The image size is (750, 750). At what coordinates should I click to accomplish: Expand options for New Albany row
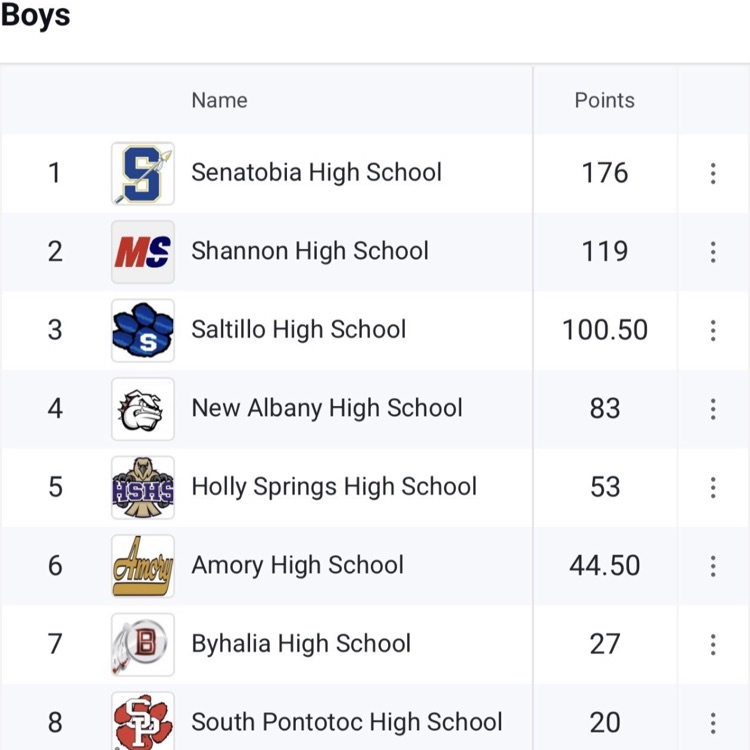(713, 408)
